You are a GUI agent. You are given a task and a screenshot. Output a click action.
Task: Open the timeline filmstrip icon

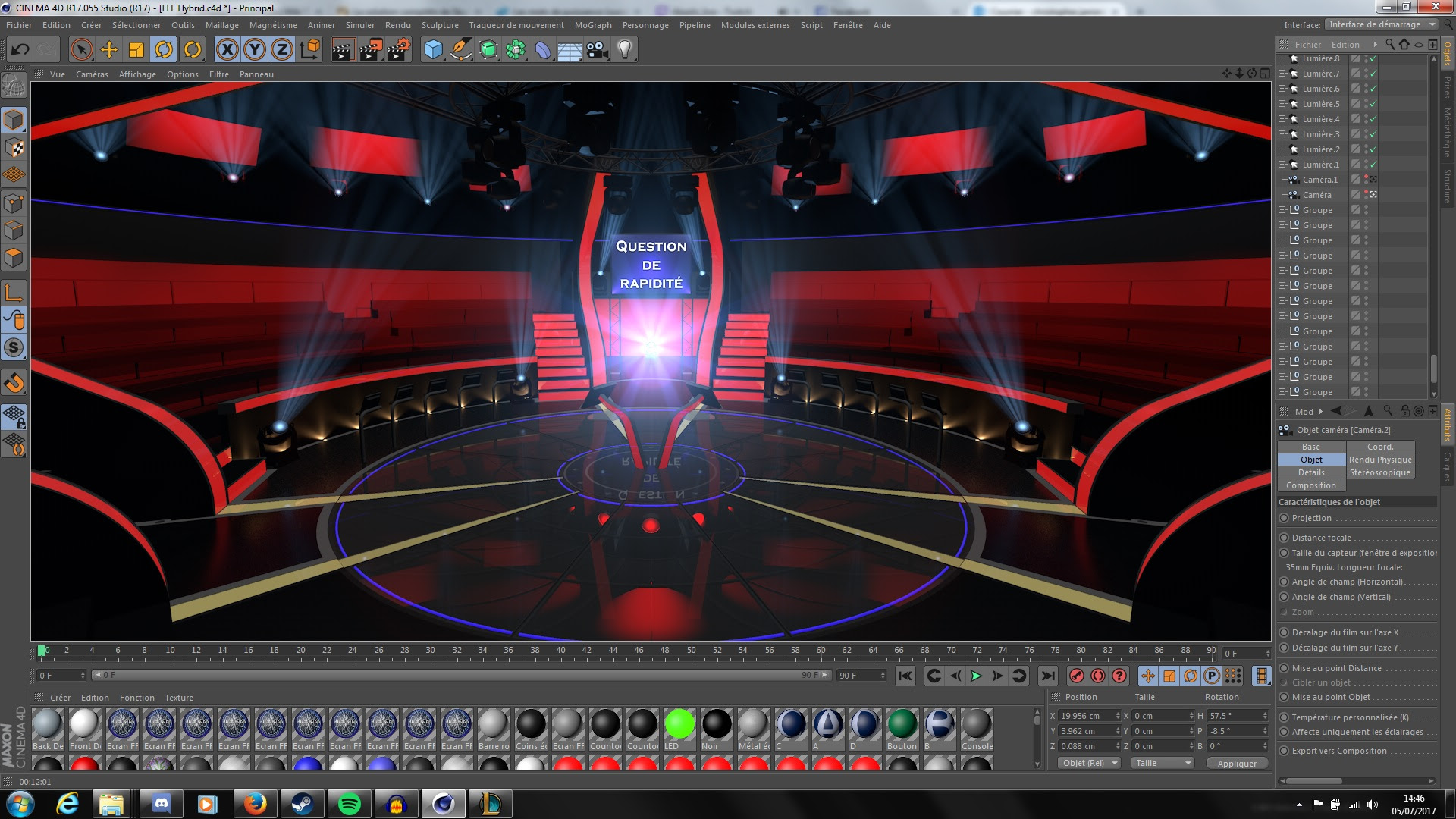pyautogui.click(x=1261, y=676)
